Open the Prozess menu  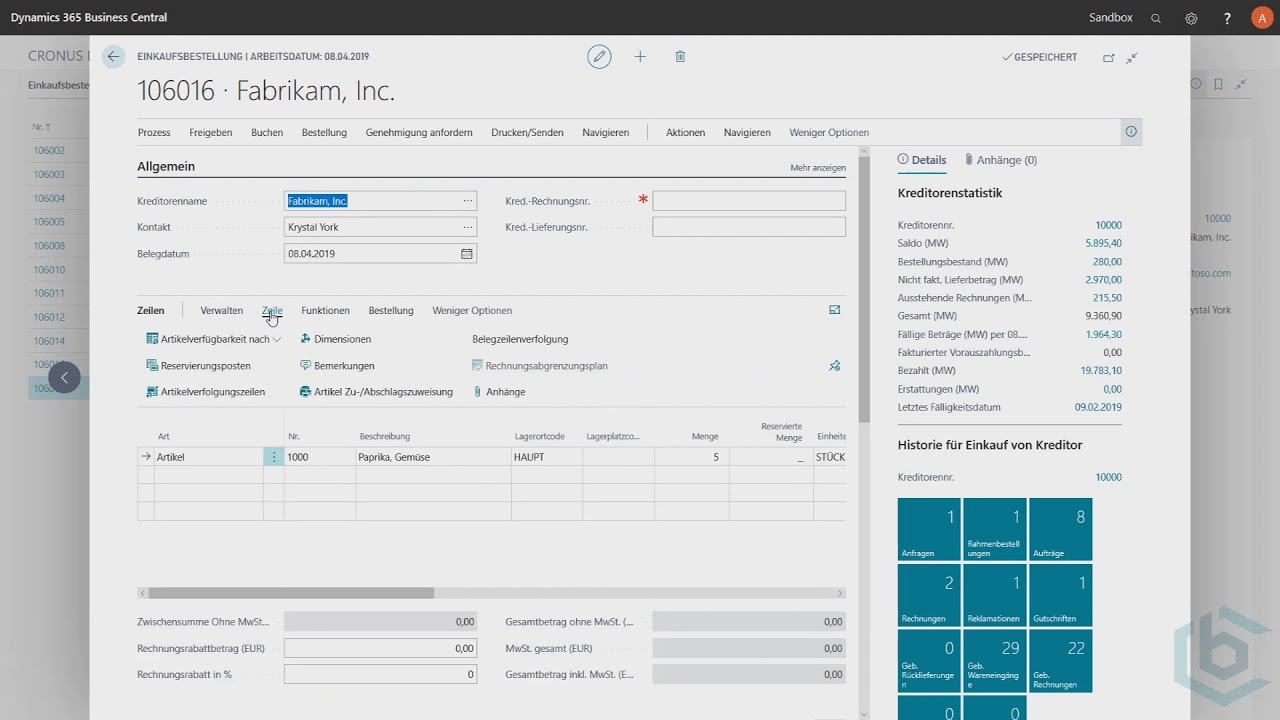click(154, 132)
